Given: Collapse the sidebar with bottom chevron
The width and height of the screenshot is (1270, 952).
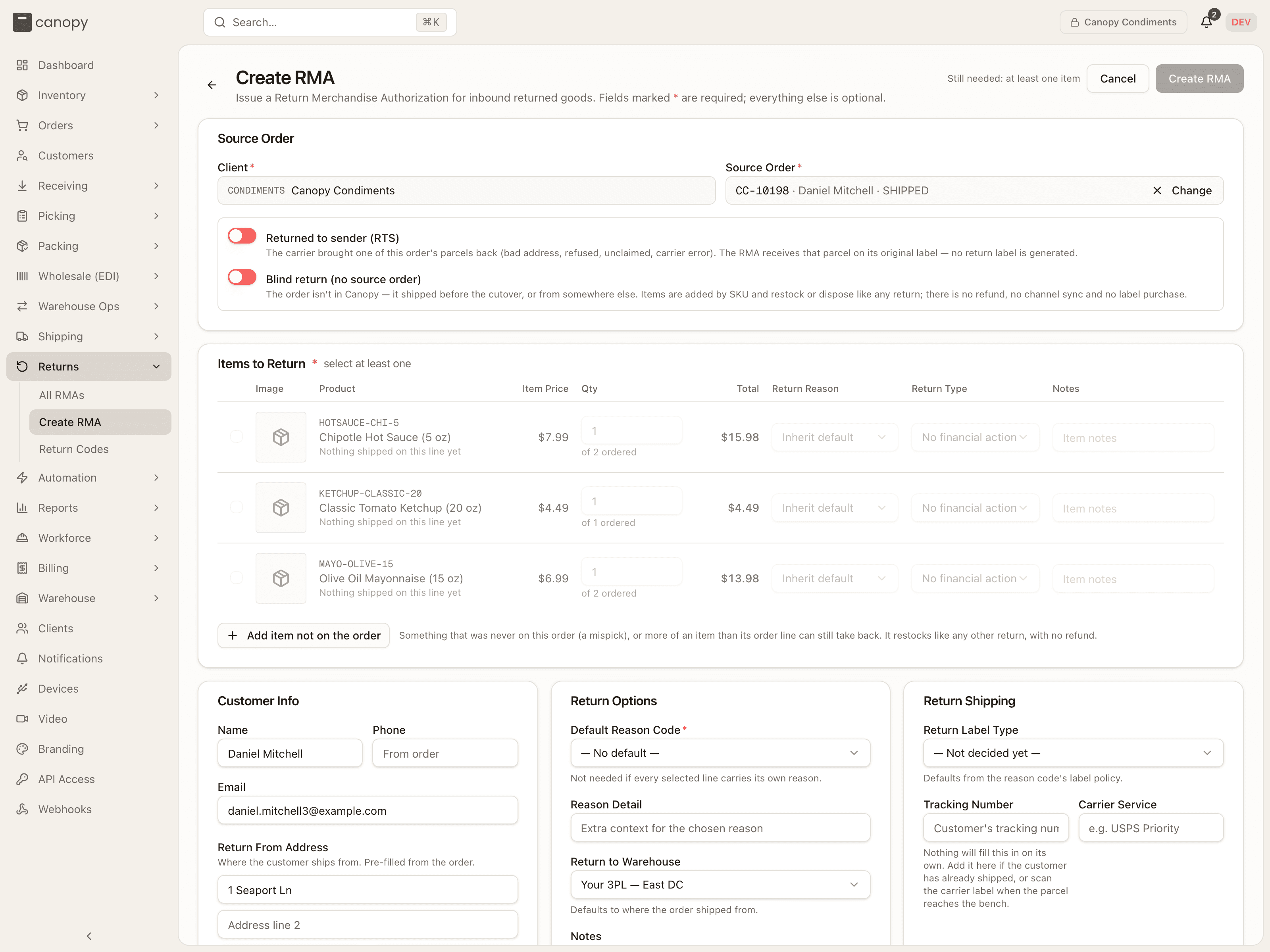Looking at the screenshot, I should tap(89, 936).
